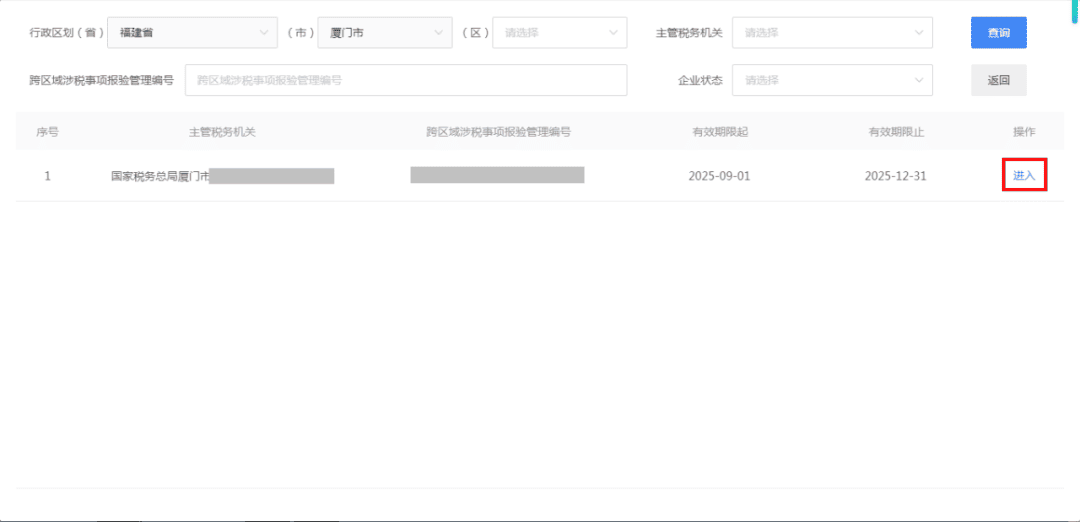Click the chevron arrow in the district (区) box

[614, 33]
